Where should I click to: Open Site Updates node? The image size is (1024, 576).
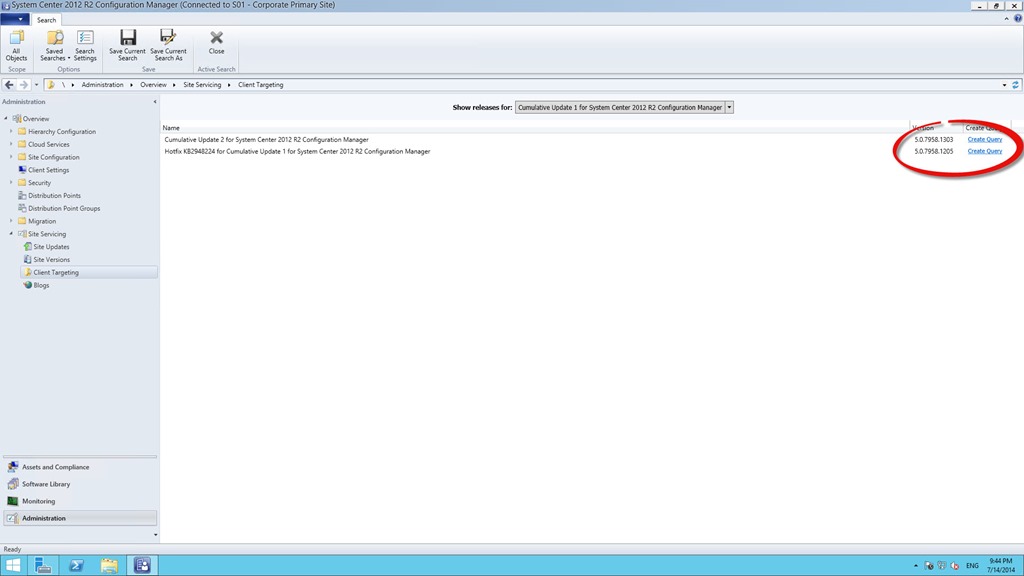[51, 247]
